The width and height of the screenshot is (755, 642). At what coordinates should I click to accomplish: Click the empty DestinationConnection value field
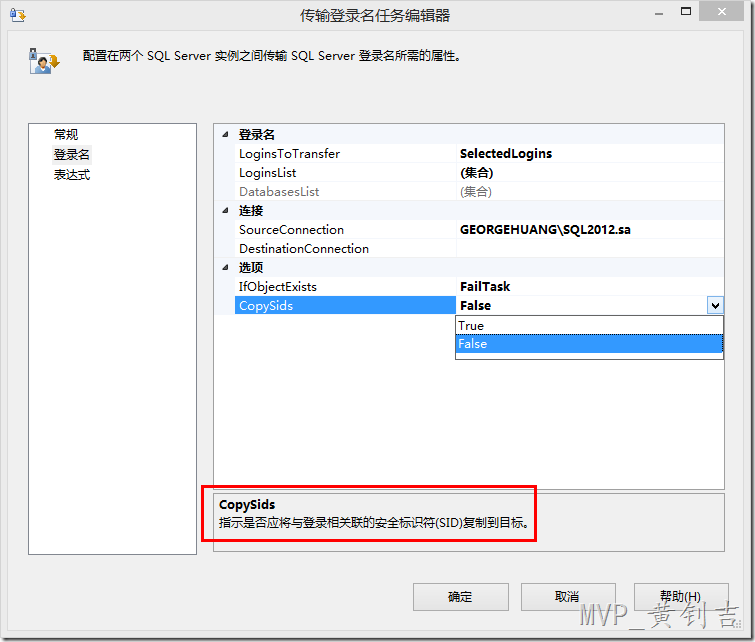tap(590, 249)
